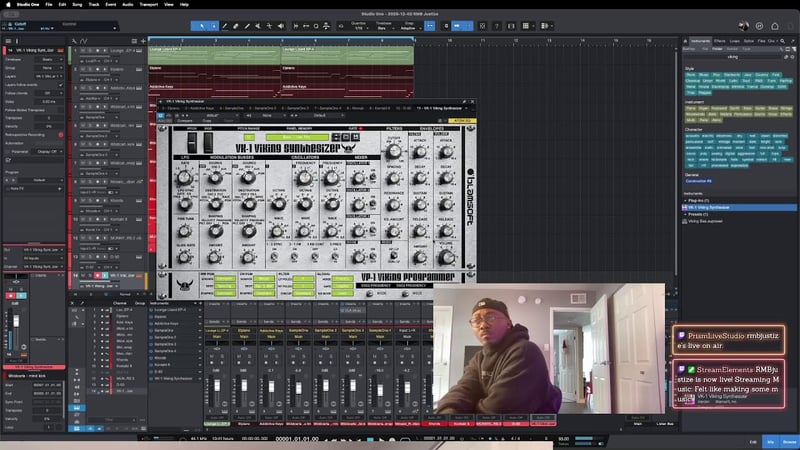This screenshot has width=800, height=450.
Task: Click retrospective recording red icon
Action: [x=61, y=135]
